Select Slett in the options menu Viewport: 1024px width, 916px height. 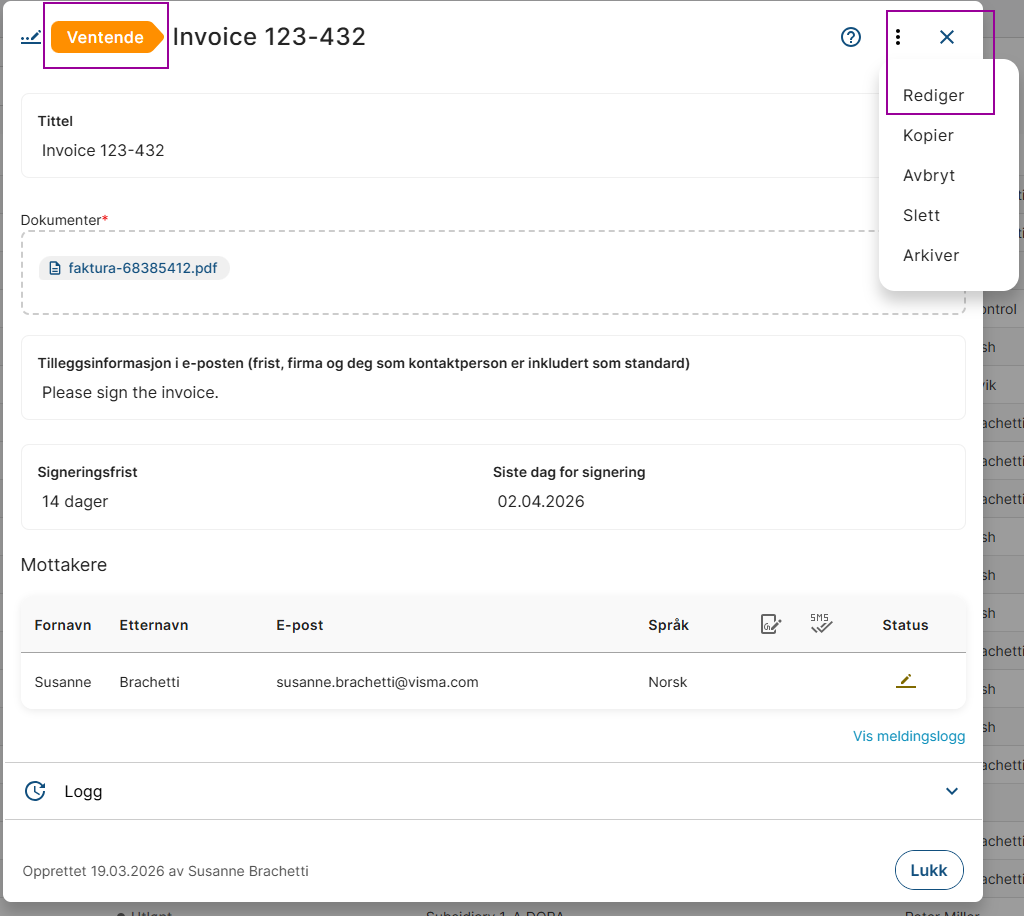click(x=921, y=216)
